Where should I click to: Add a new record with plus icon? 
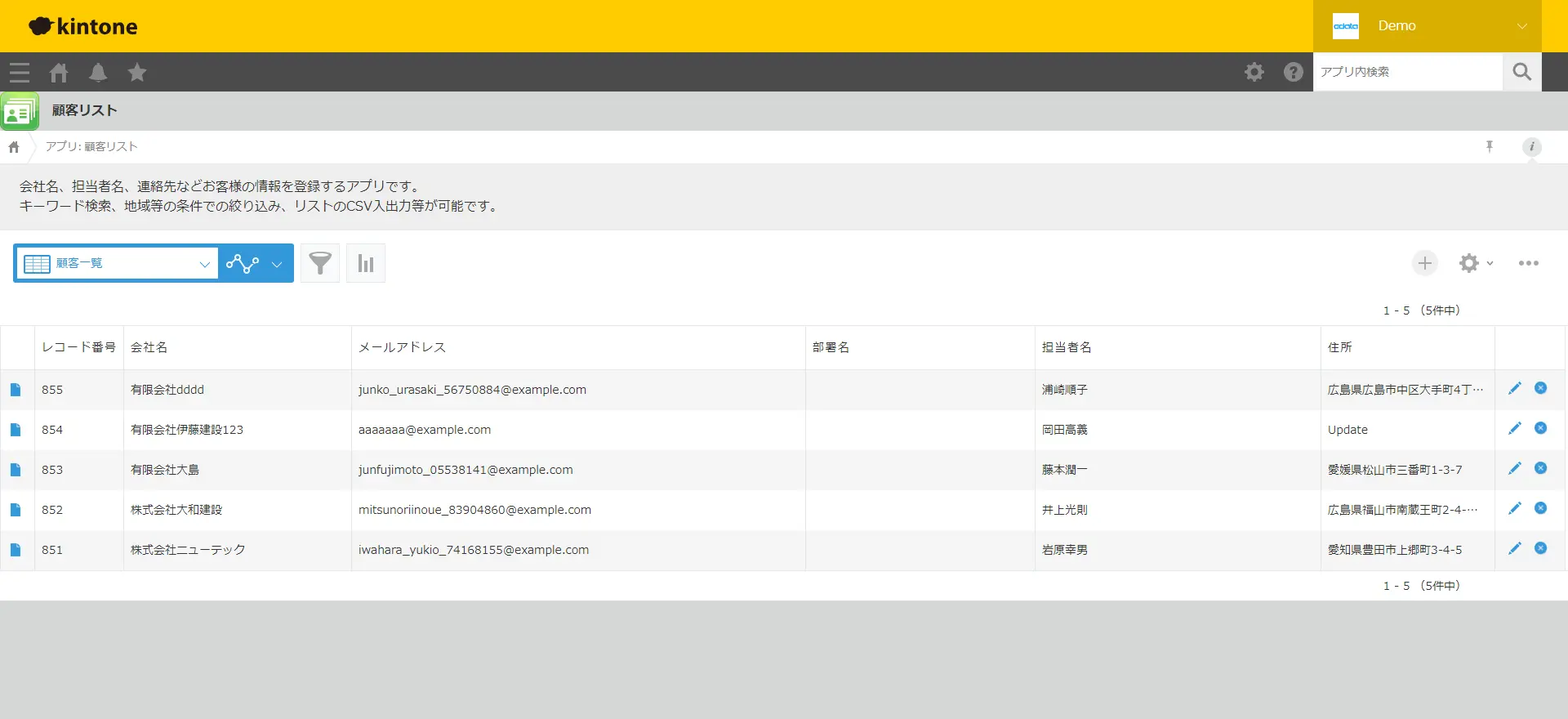tap(1425, 263)
